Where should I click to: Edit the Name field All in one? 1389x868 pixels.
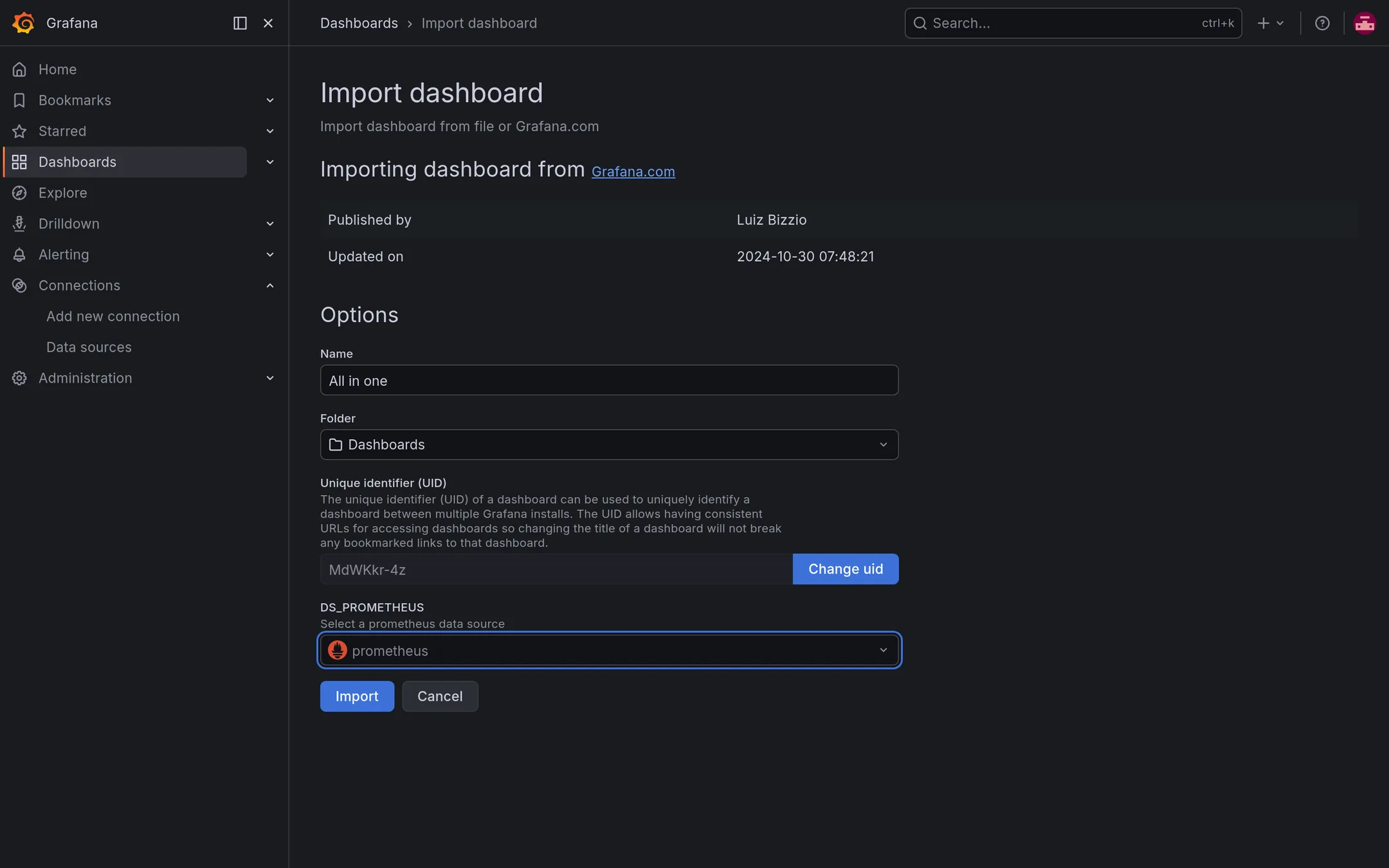(609, 380)
